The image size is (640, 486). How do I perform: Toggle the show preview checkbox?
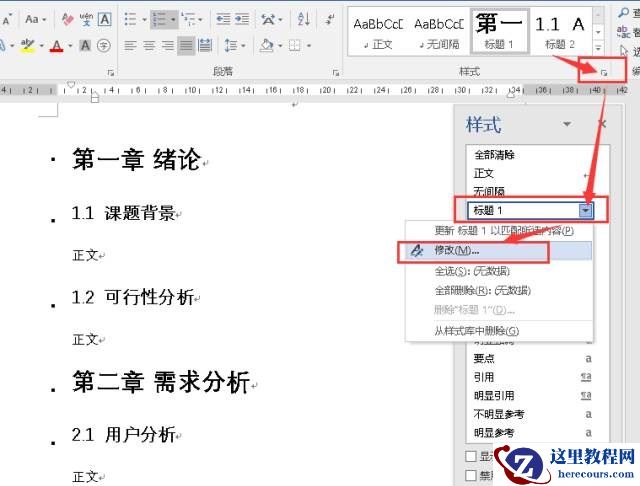click(x=471, y=456)
